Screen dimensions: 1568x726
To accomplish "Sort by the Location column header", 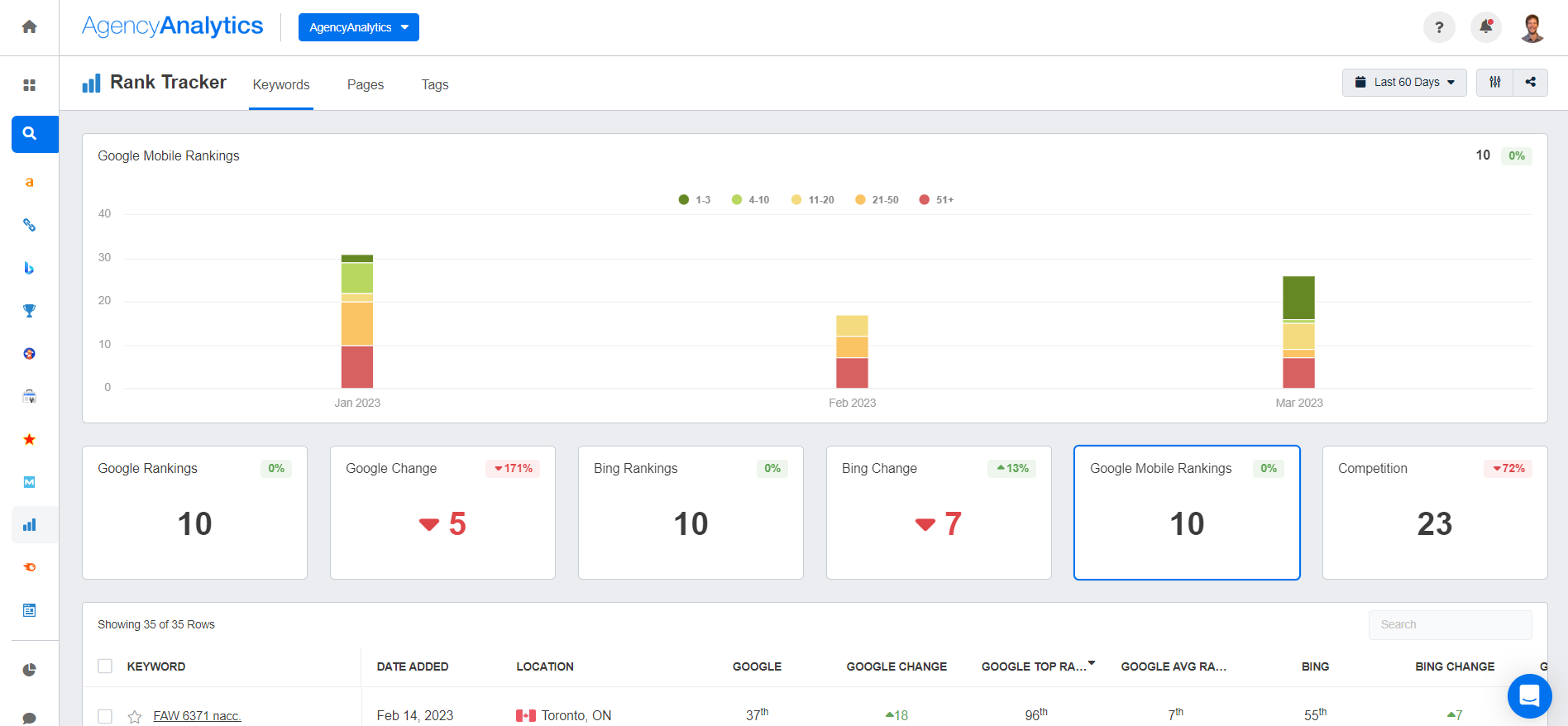I will click(545, 666).
